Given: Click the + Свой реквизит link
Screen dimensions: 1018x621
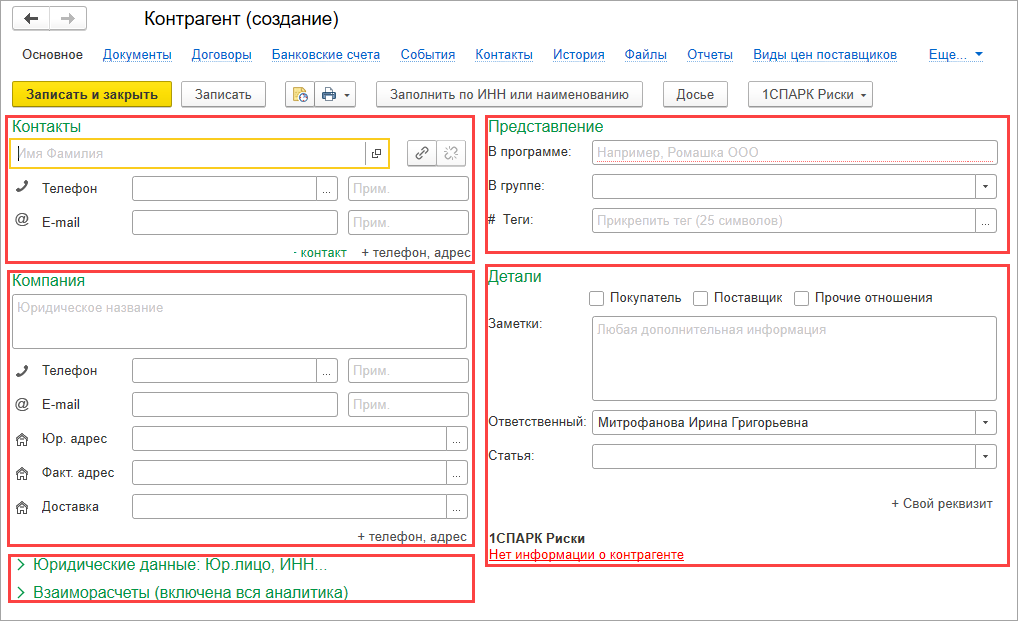Looking at the screenshot, I should 941,504.
